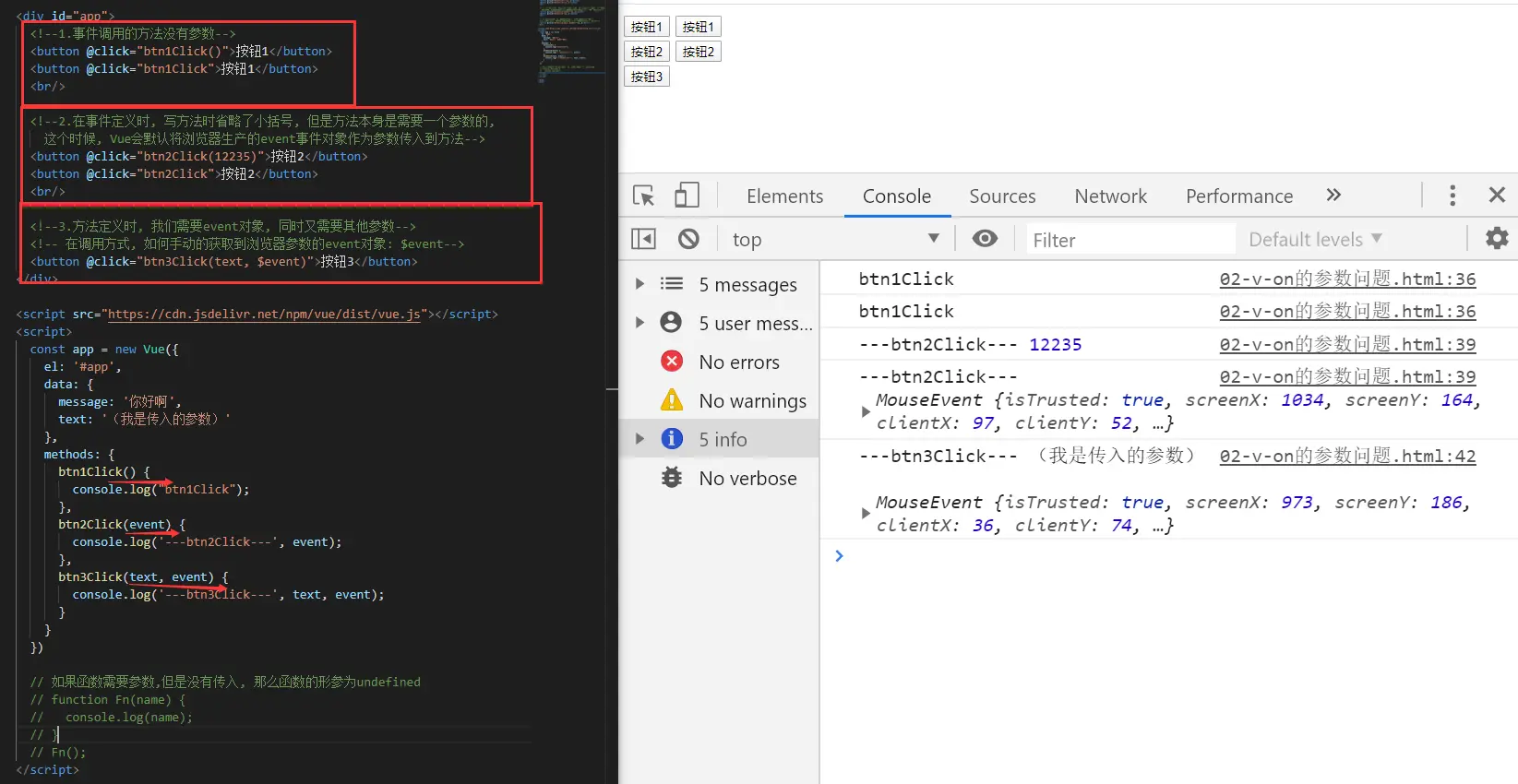Click the 按钮3 button on the page

(x=647, y=77)
